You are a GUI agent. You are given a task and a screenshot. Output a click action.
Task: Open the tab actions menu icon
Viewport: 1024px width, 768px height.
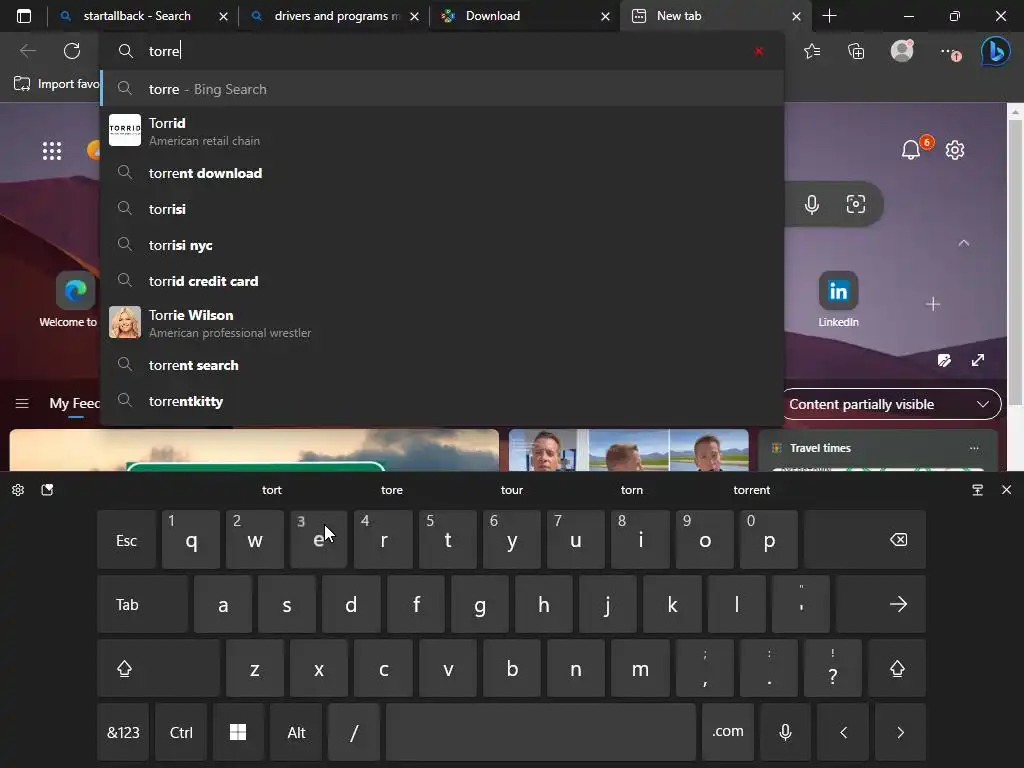click(x=24, y=16)
